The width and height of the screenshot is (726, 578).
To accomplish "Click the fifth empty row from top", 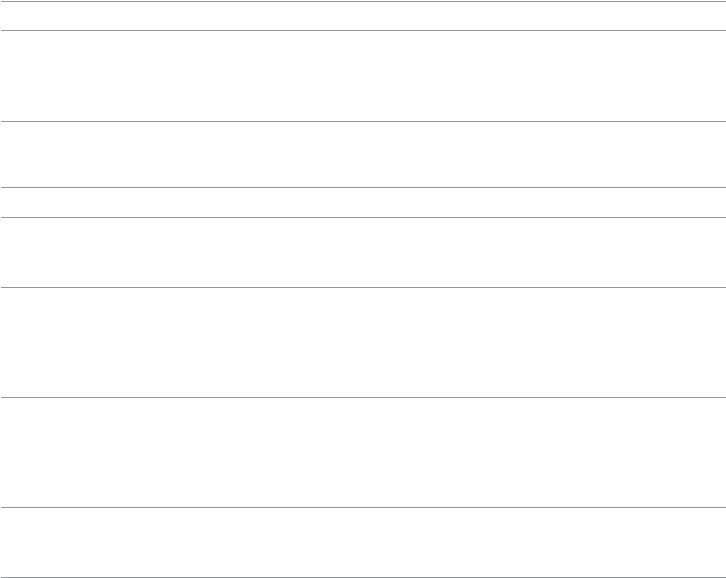I will coord(363,253).
